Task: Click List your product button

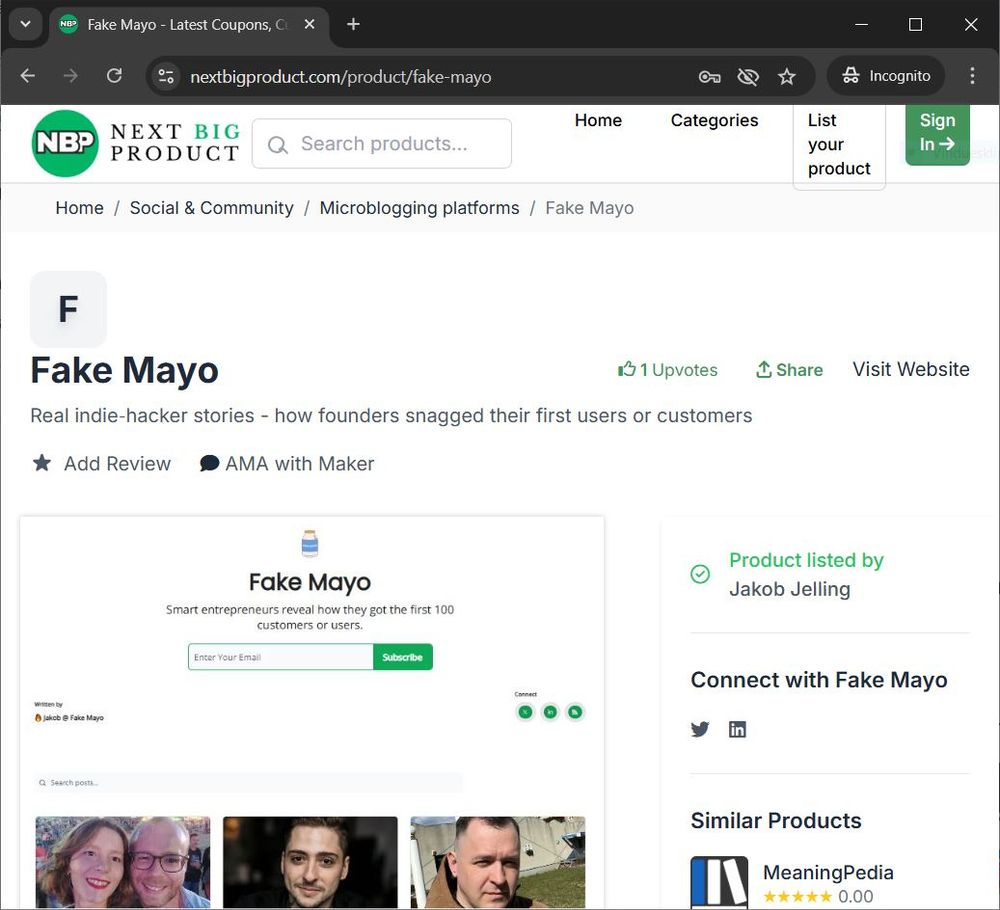Action: [x=839, y=145]
